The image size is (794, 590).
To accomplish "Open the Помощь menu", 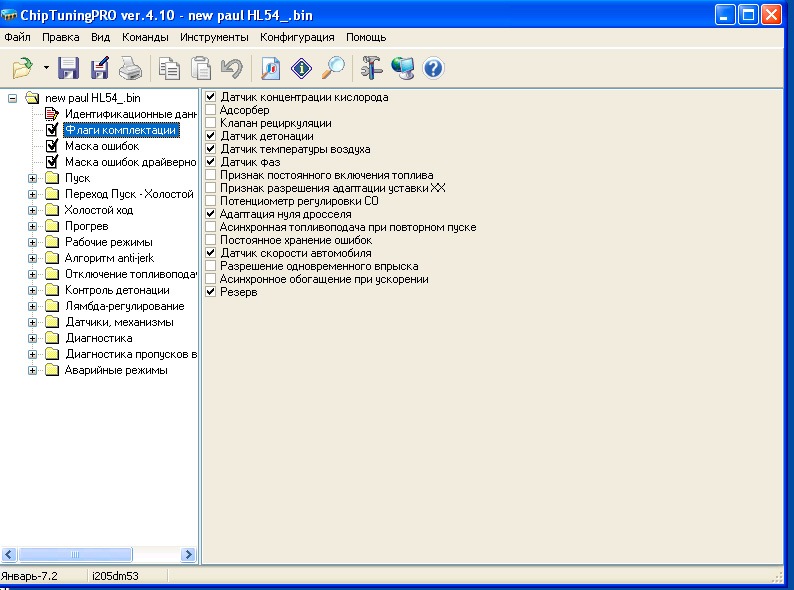I will coord(366,37).
